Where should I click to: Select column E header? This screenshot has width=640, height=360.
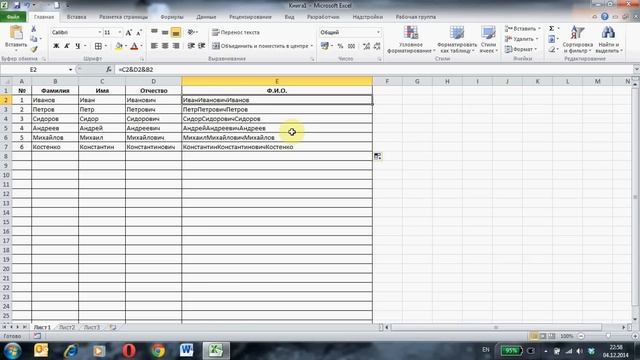[x=277, y=81]
